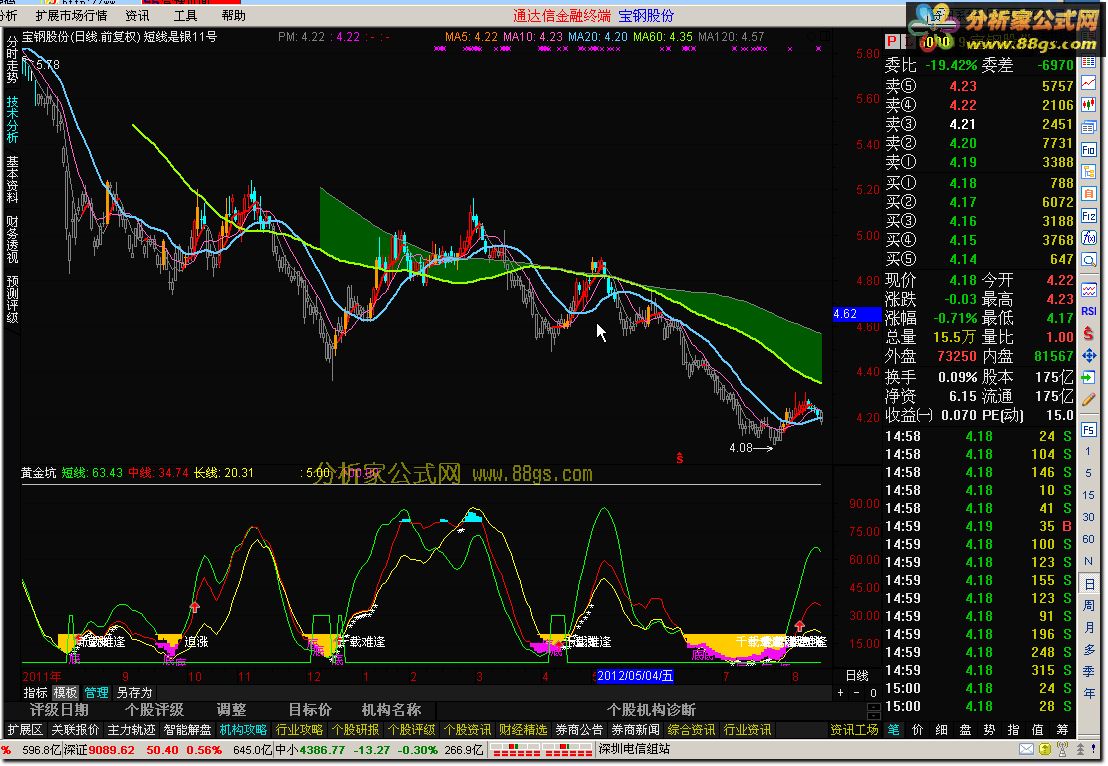Click the F10 company info icon

pos(1089,149)
